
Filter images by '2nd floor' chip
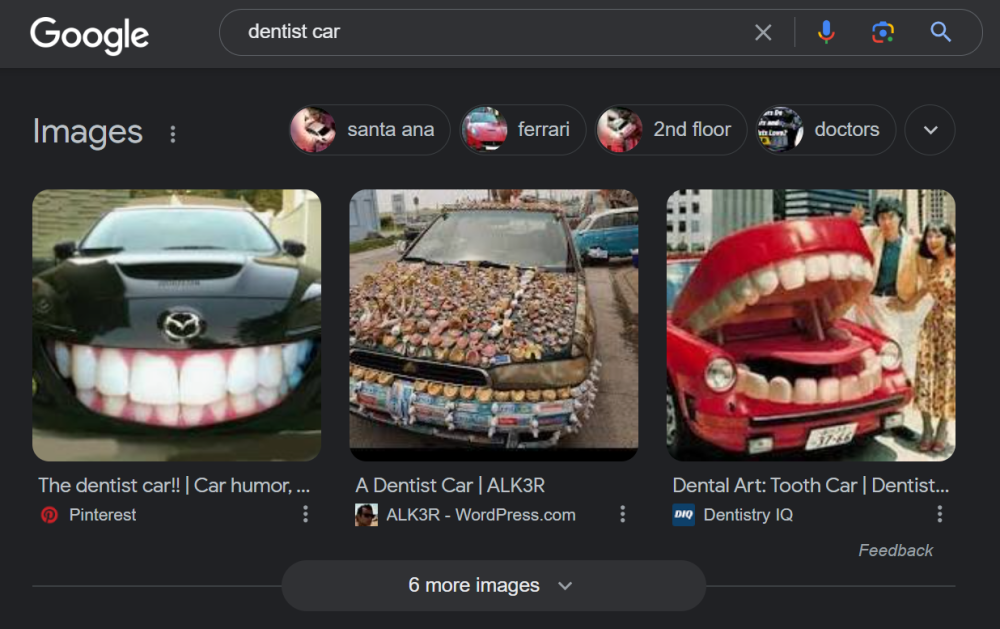point(671,130)
